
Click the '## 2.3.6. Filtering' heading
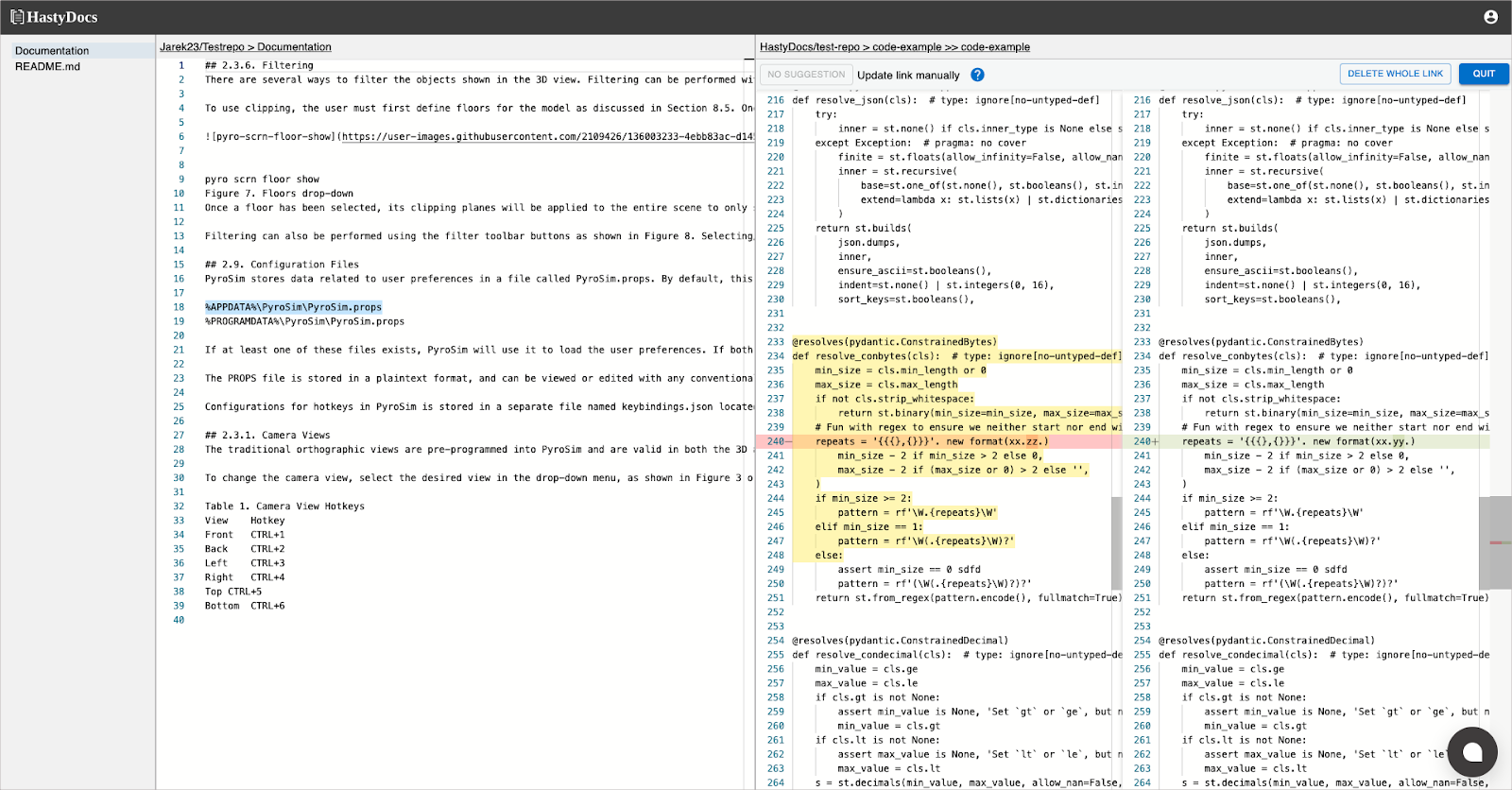(x=259, y=66)
